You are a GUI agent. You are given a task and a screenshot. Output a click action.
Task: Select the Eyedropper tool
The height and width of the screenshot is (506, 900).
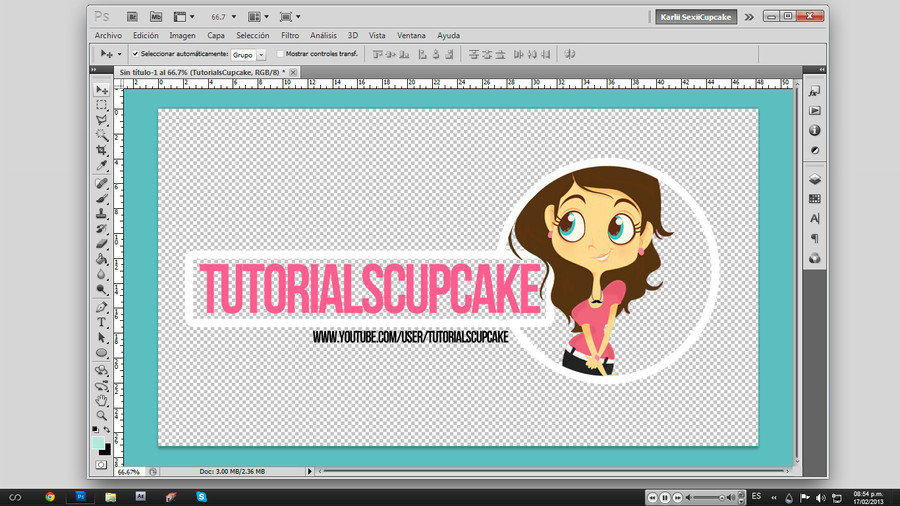(x=102, y=165)
